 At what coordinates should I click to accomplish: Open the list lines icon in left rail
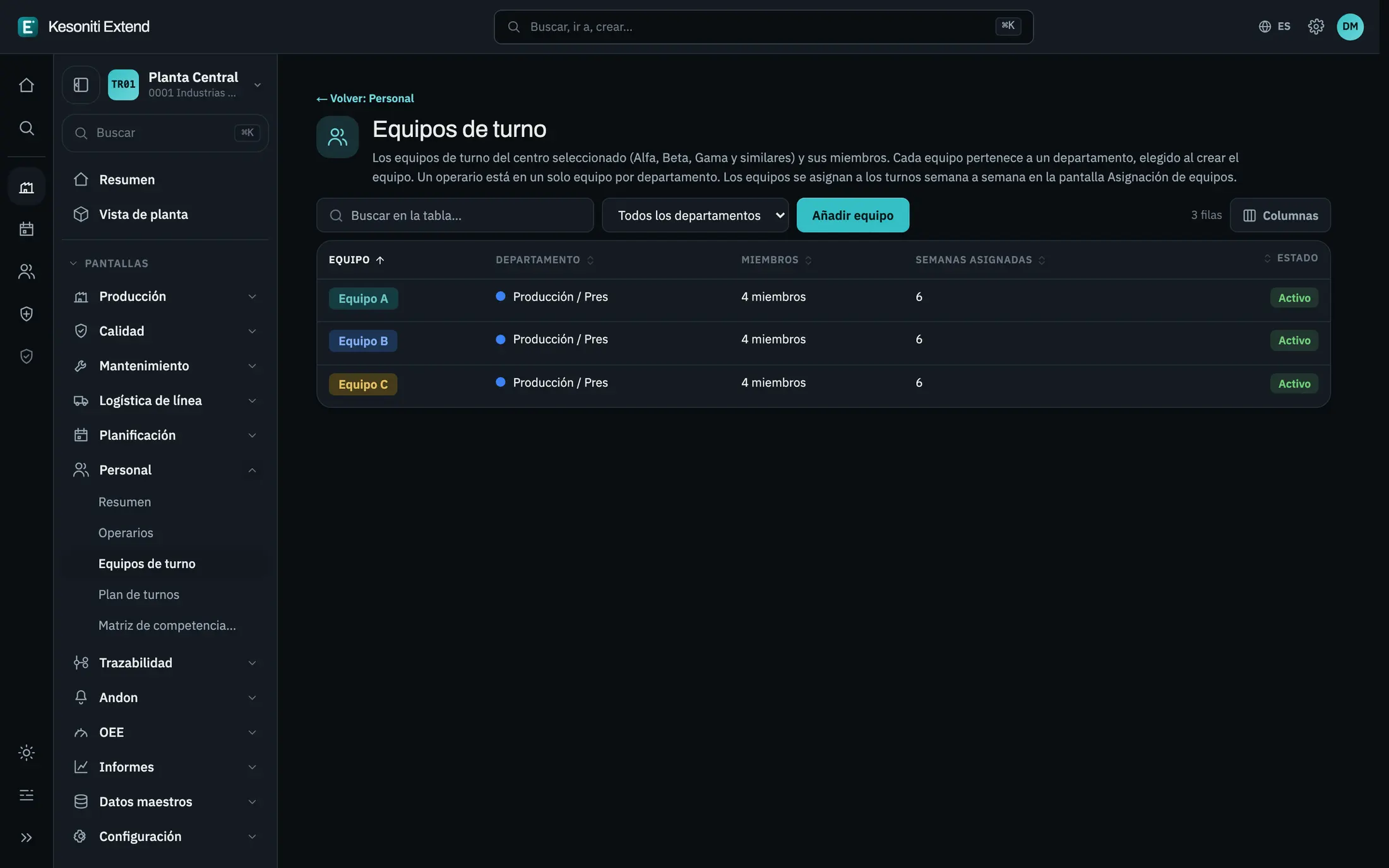pyautogui.click(x=27, y=795)
